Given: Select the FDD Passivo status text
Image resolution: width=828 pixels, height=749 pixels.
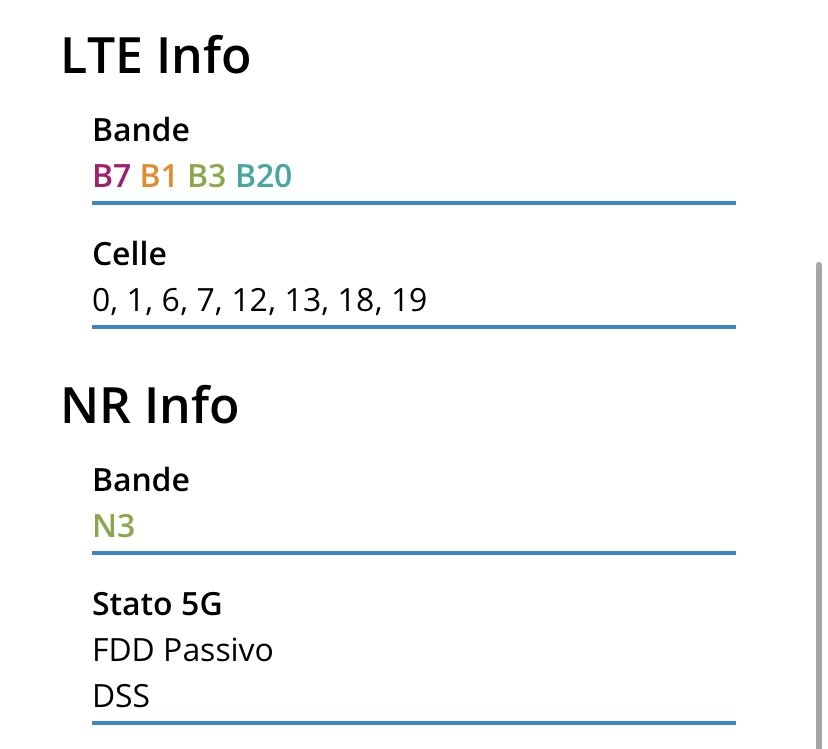Looking at the screenshot, I should tap(182, 650).
